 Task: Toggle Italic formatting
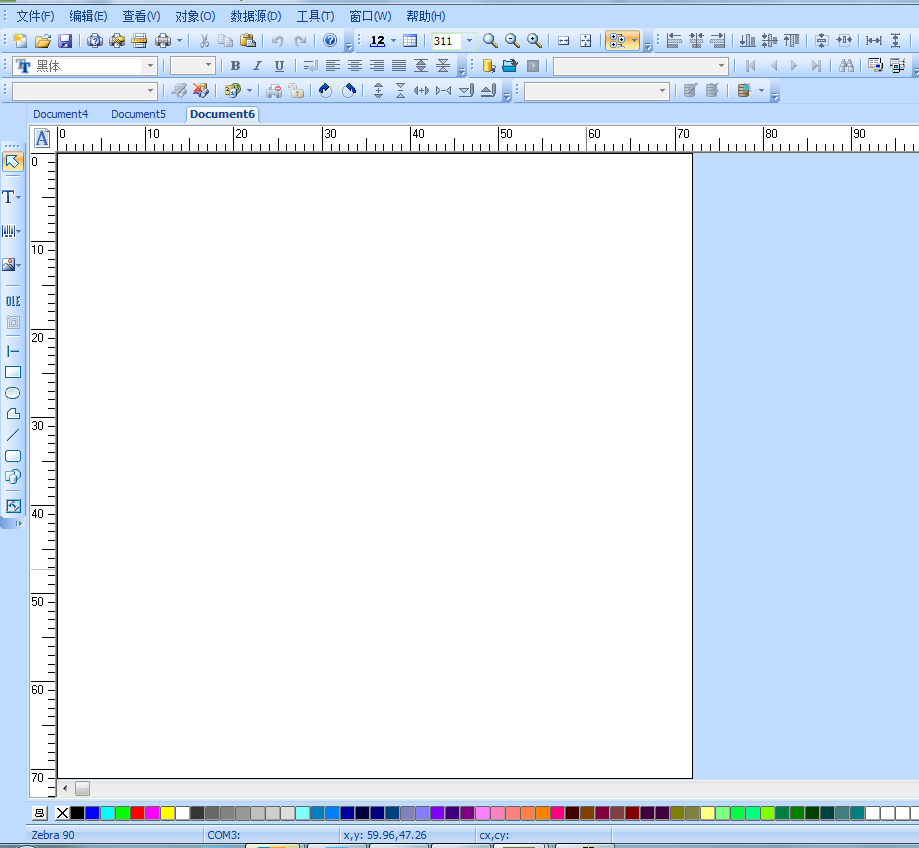[257, 66]
